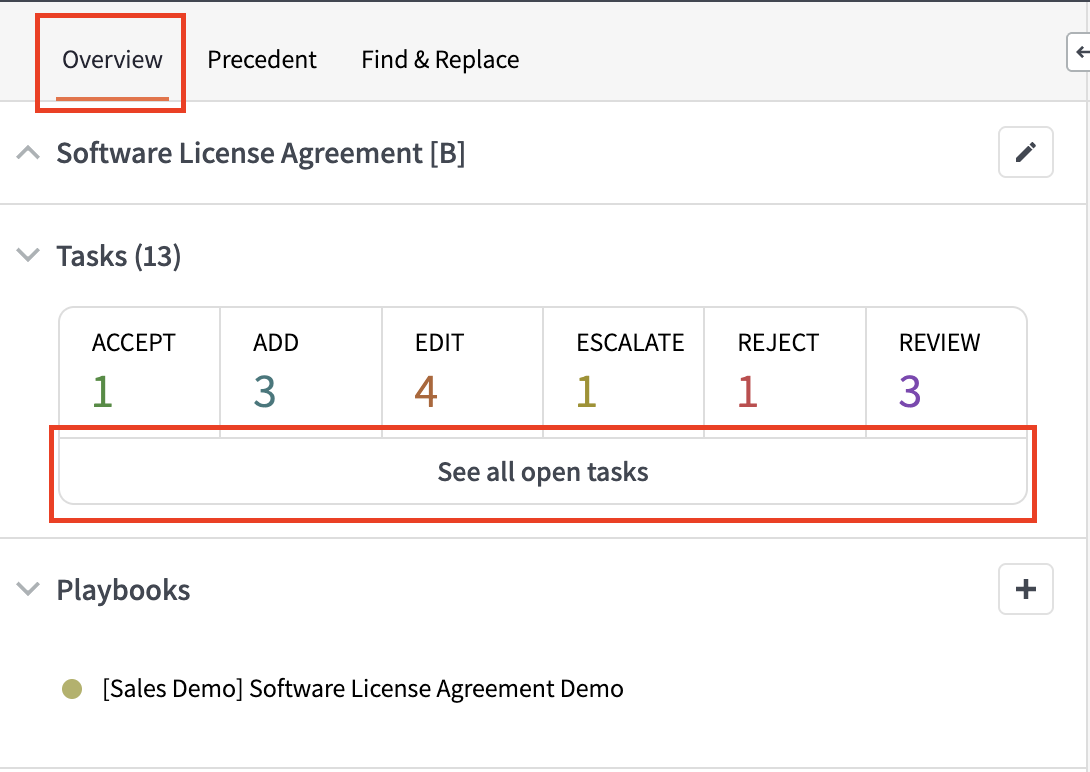This screenshot has height=772, width=1090.
Task: Toggle the Playbooks section chevron
Action: coord(28,589)
